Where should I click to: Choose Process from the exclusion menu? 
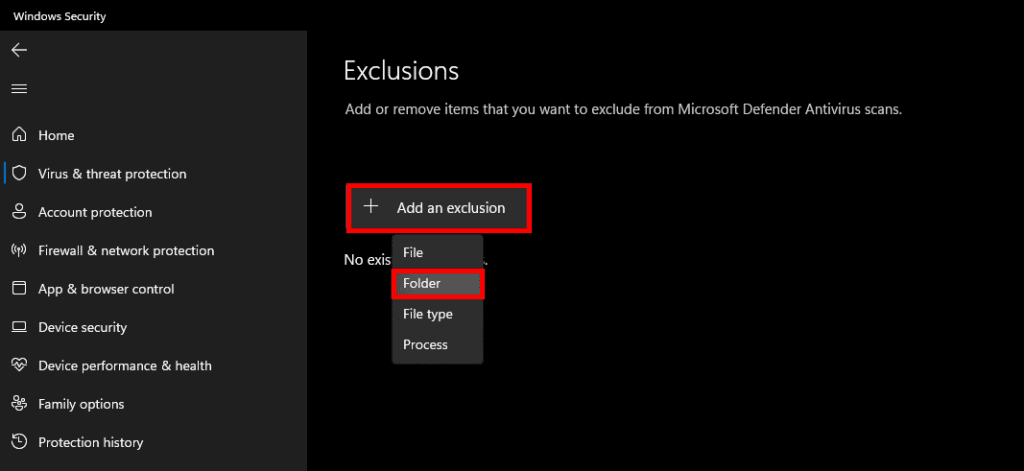tap(438, 344)
